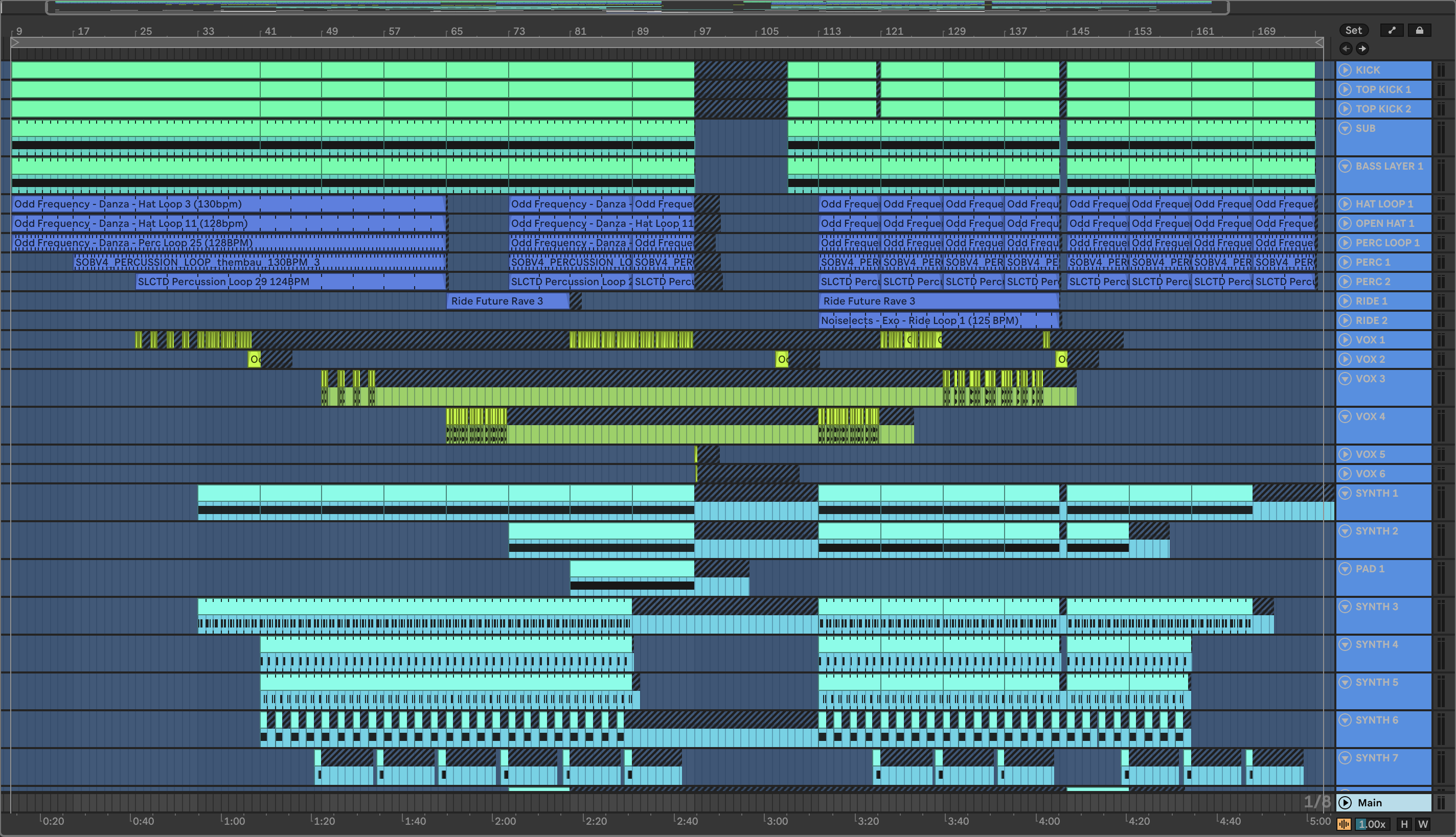Jump to previous locator with left arrow
Screen dimensions: 1456x837
[1346, 49]
